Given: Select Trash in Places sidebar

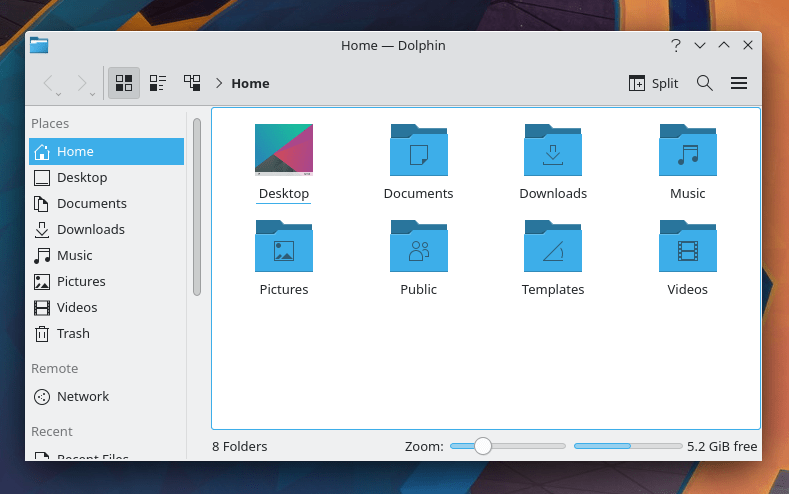Looking at the screenshot, I should pos(73,333).
